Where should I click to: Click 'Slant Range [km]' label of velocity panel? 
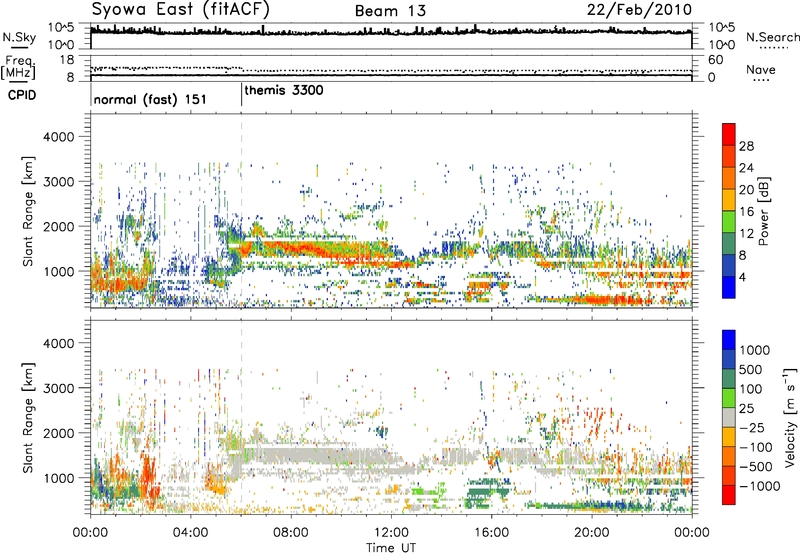click(28, 417)
